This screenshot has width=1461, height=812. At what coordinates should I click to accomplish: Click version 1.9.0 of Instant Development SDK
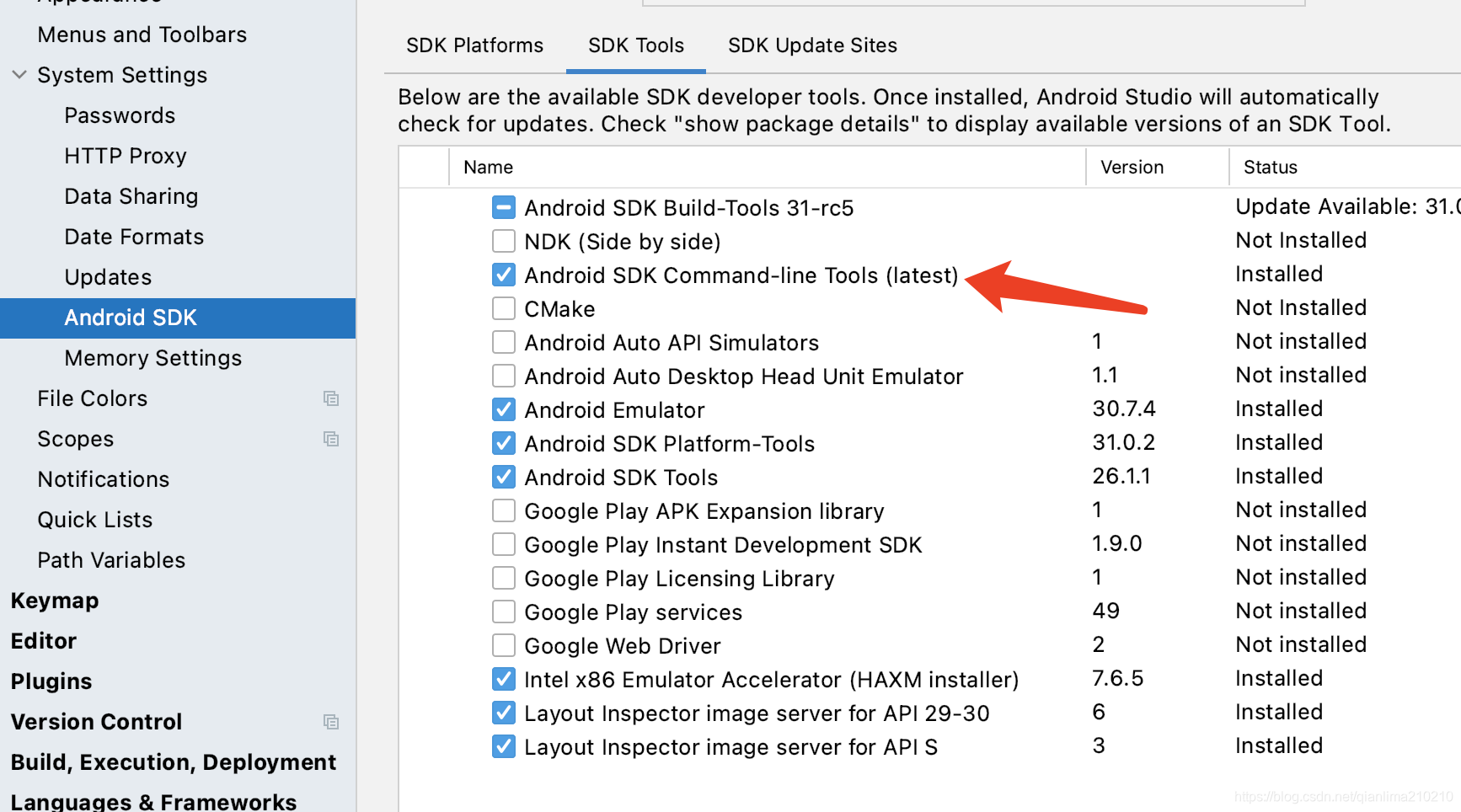point(1117,543)
